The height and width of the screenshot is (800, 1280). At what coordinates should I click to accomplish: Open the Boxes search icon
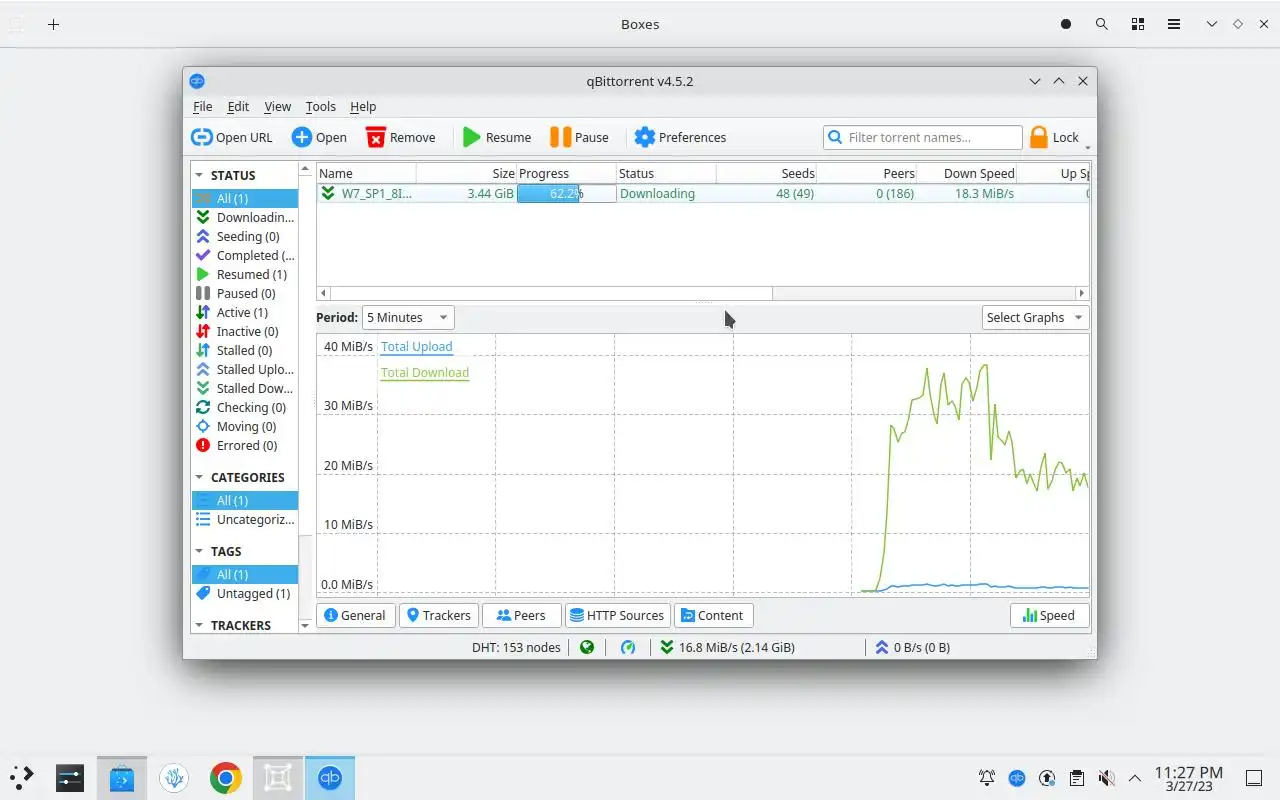pyautogui.click(x=1101, y=24)
